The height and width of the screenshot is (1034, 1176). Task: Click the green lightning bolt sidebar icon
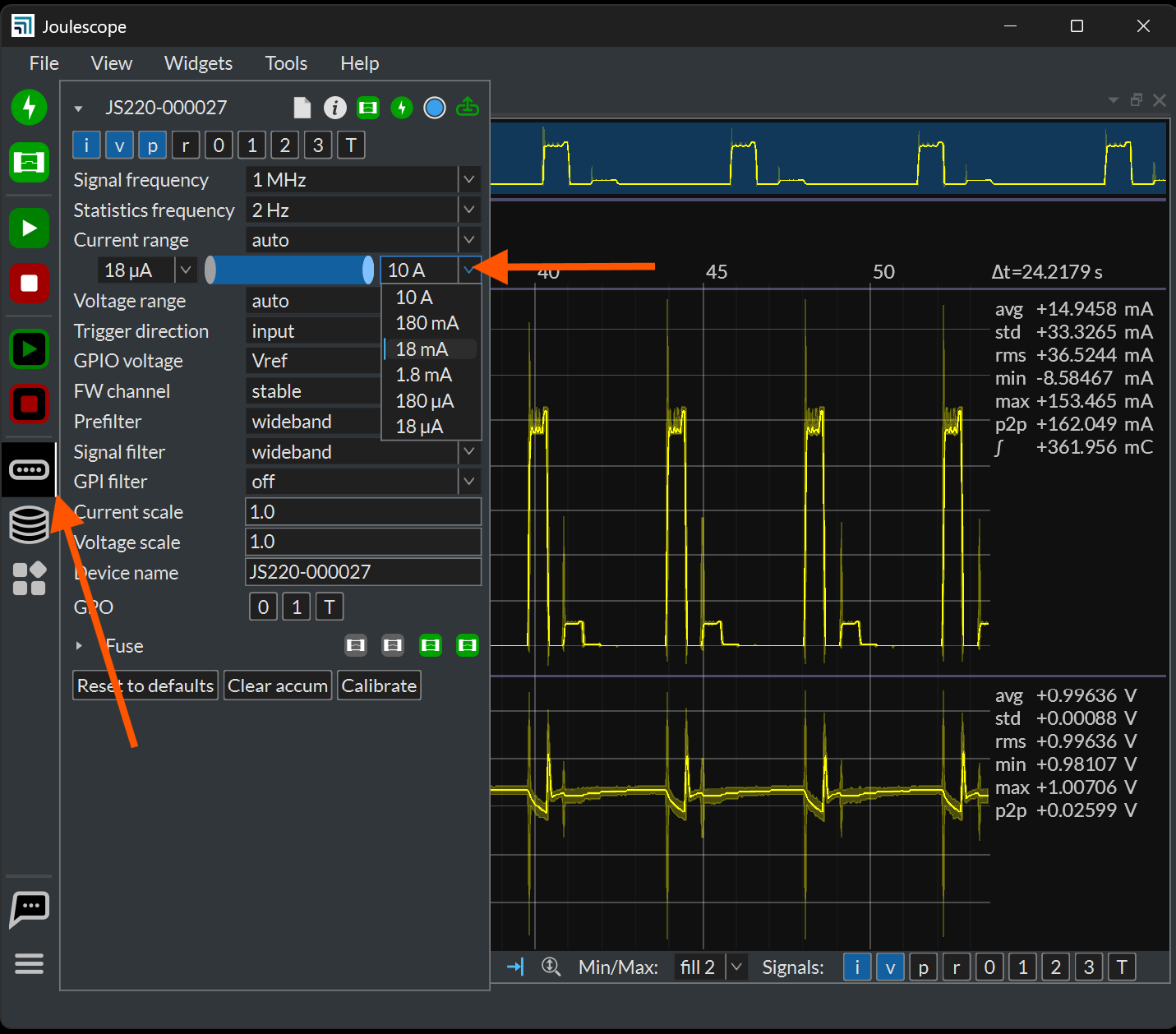tap(29, 107)
